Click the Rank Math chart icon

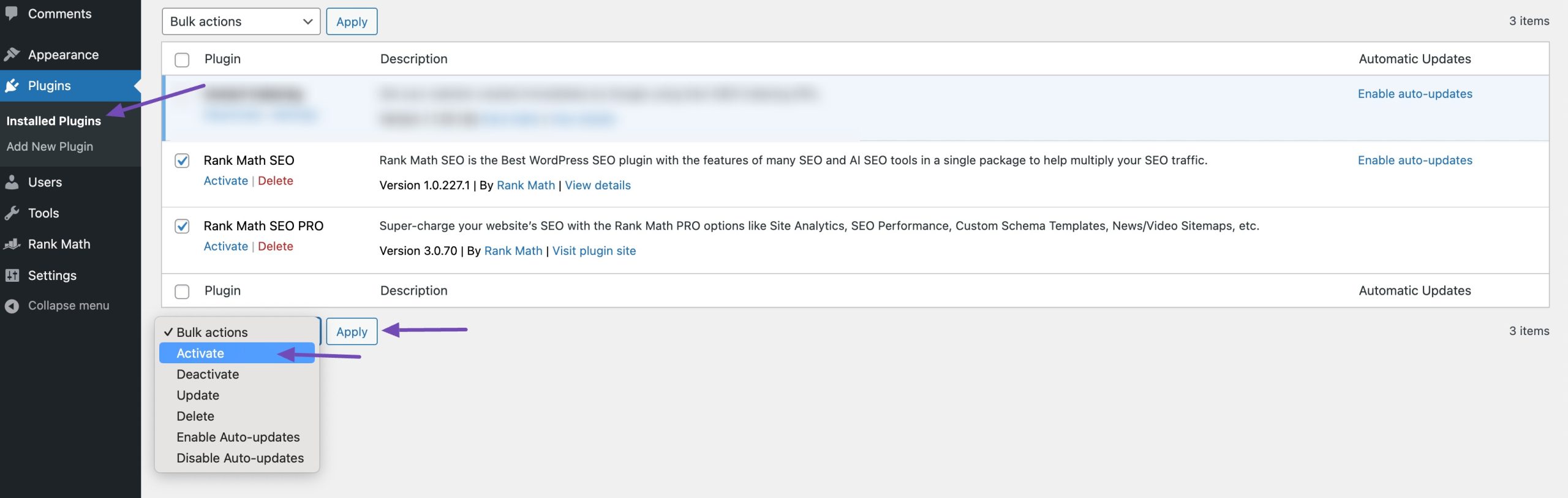point(12,244)
